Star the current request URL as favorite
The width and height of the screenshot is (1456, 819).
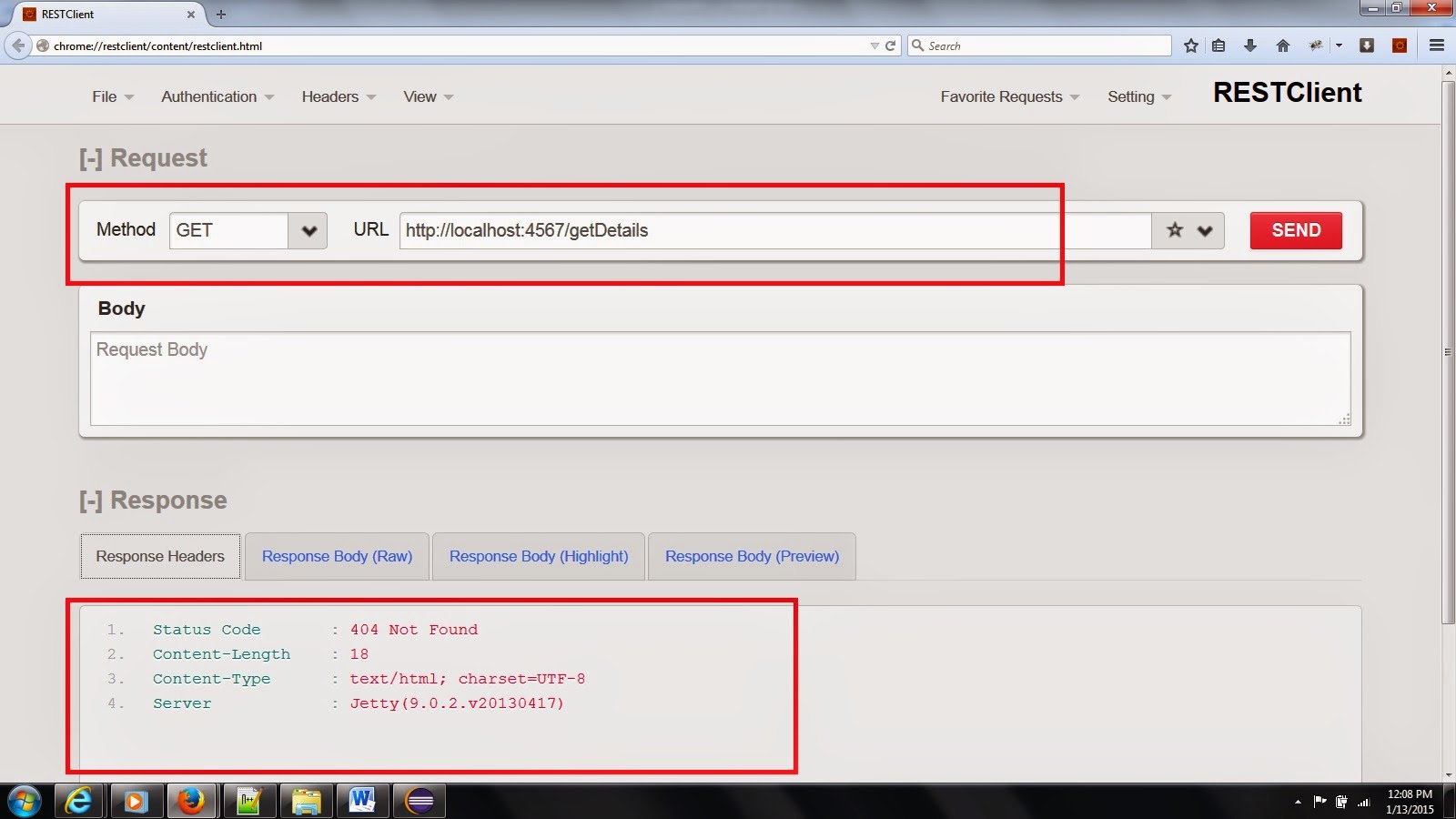(1173, 230)
